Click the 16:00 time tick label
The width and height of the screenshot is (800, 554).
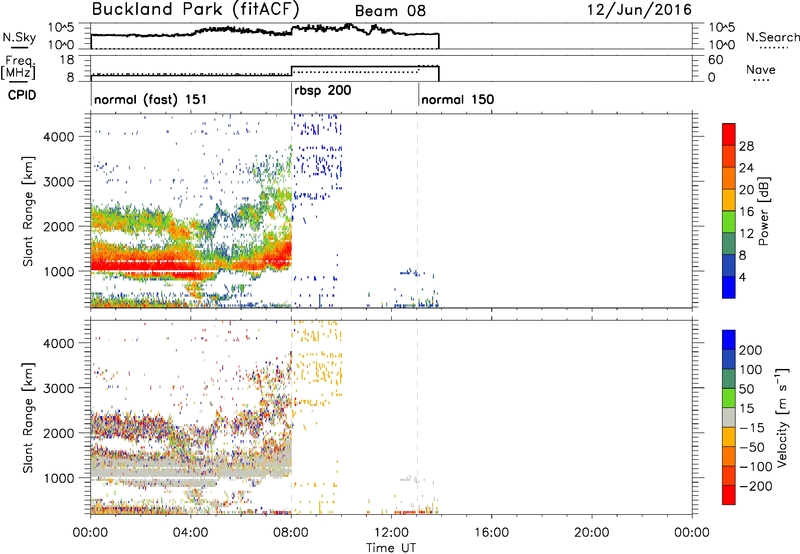pyautogui.click(x=491, y=533)
